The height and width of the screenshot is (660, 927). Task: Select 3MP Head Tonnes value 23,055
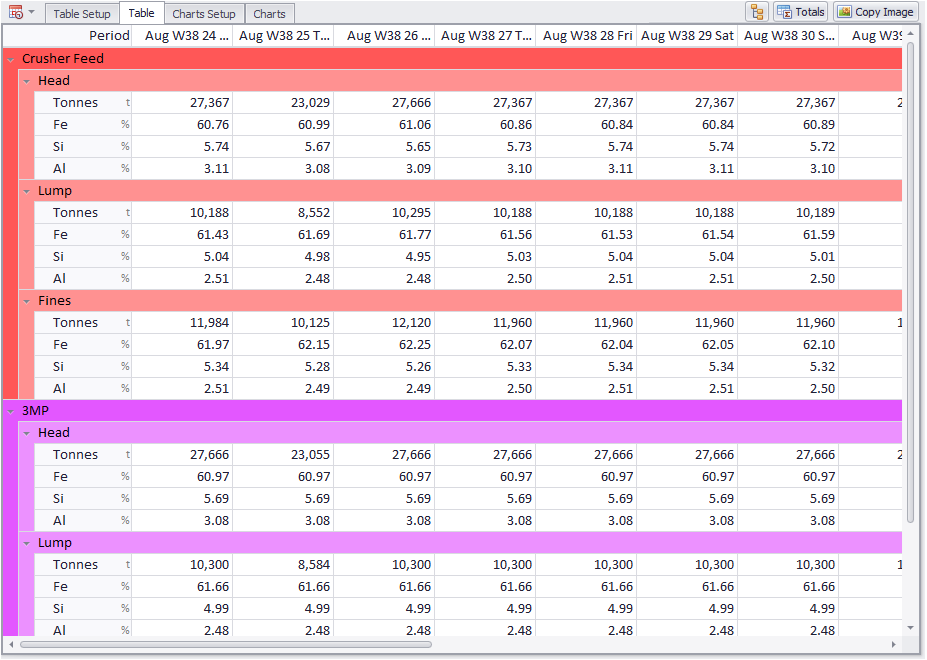(283, 455)
